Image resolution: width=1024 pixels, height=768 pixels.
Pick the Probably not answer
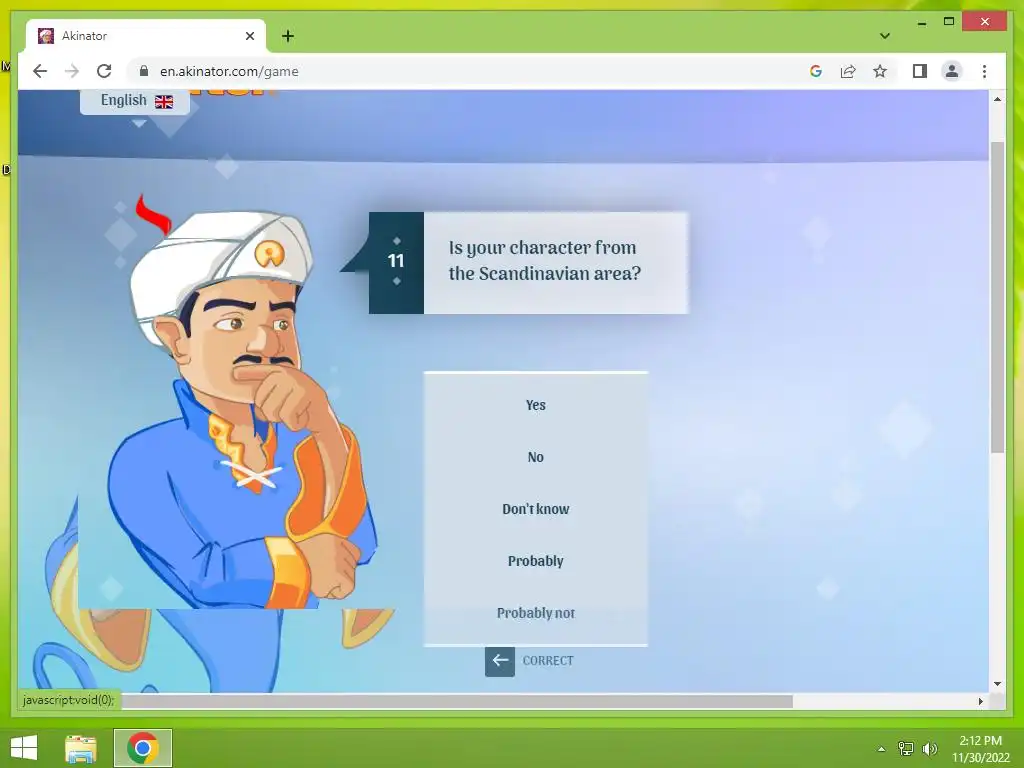pyautogui.click(x=536, y=613)
